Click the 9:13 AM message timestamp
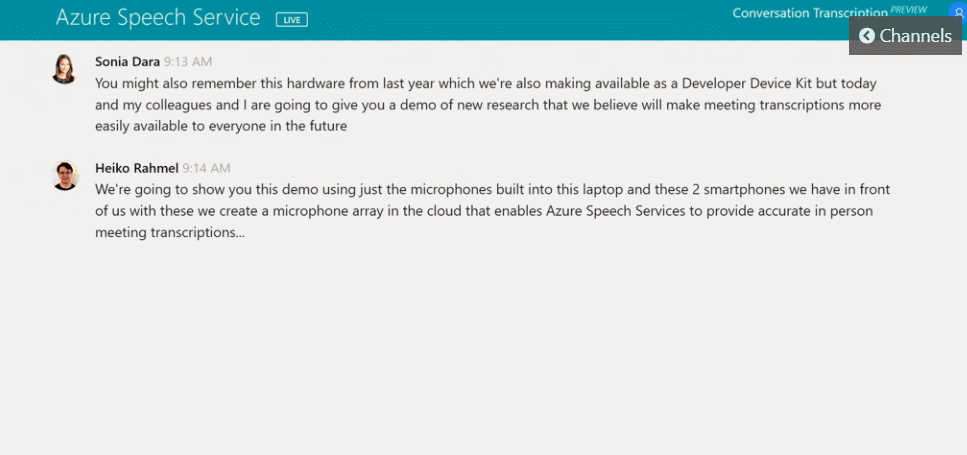967x455 pixels. click(188, 61)
